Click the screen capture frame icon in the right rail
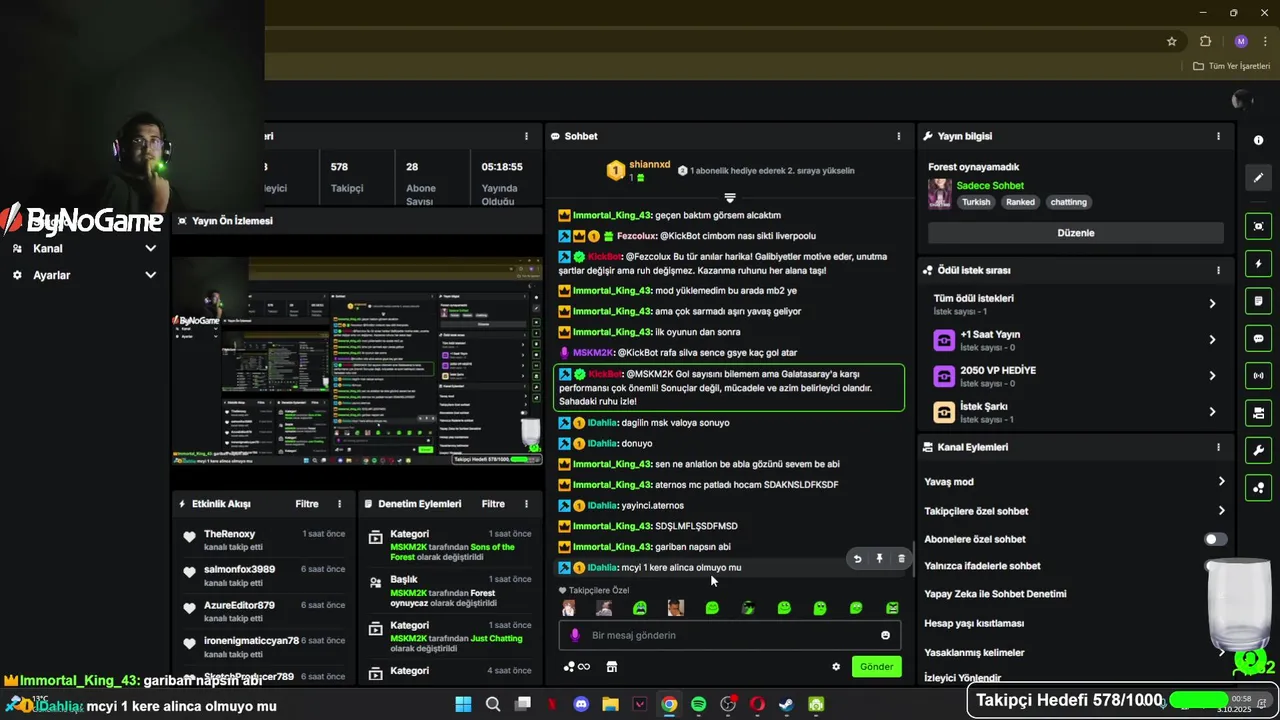 [1258, 226]
